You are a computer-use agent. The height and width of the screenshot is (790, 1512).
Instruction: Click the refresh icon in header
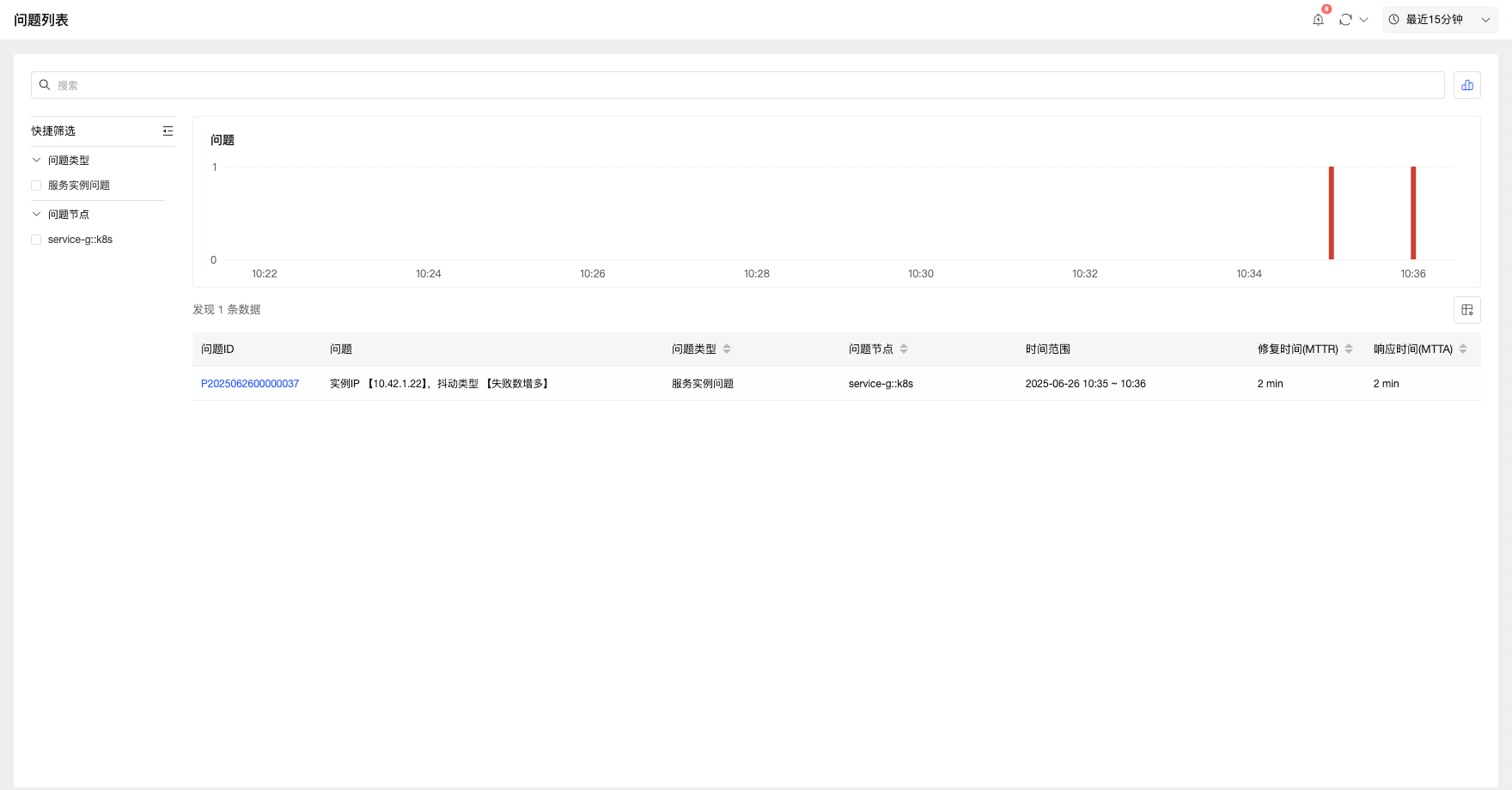pos(1345,20)
